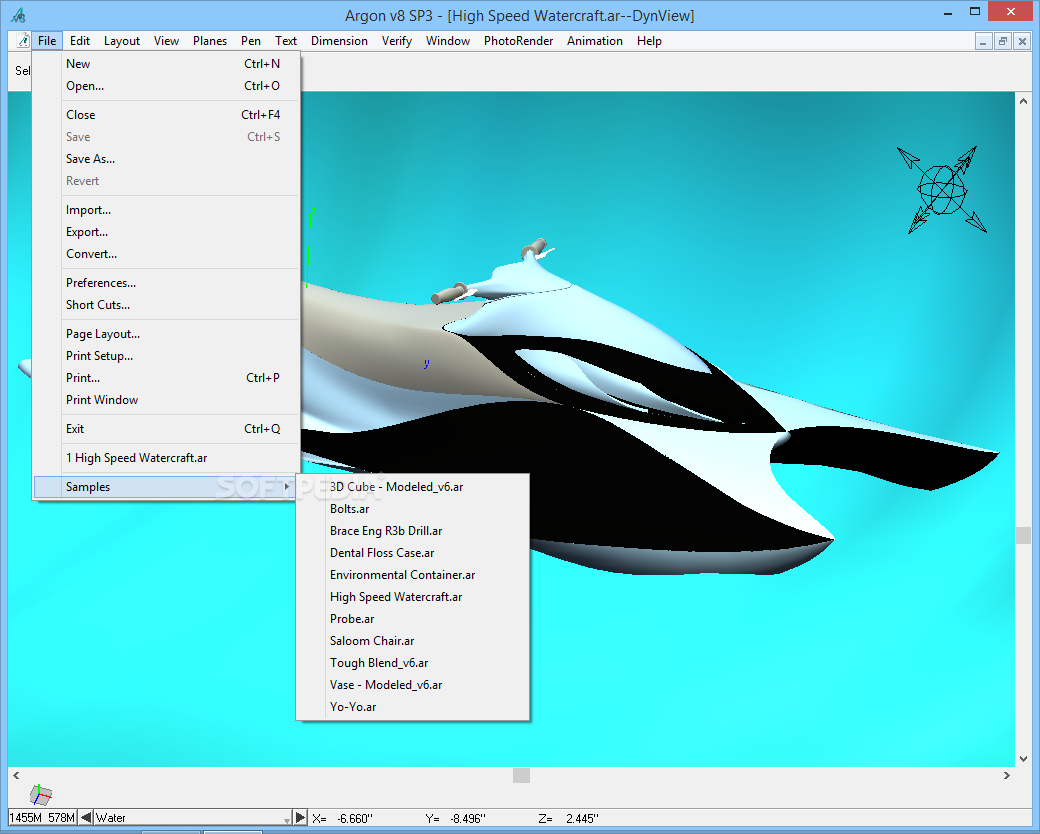Click the Argon app icon in title bar

[x=19, y=15]
